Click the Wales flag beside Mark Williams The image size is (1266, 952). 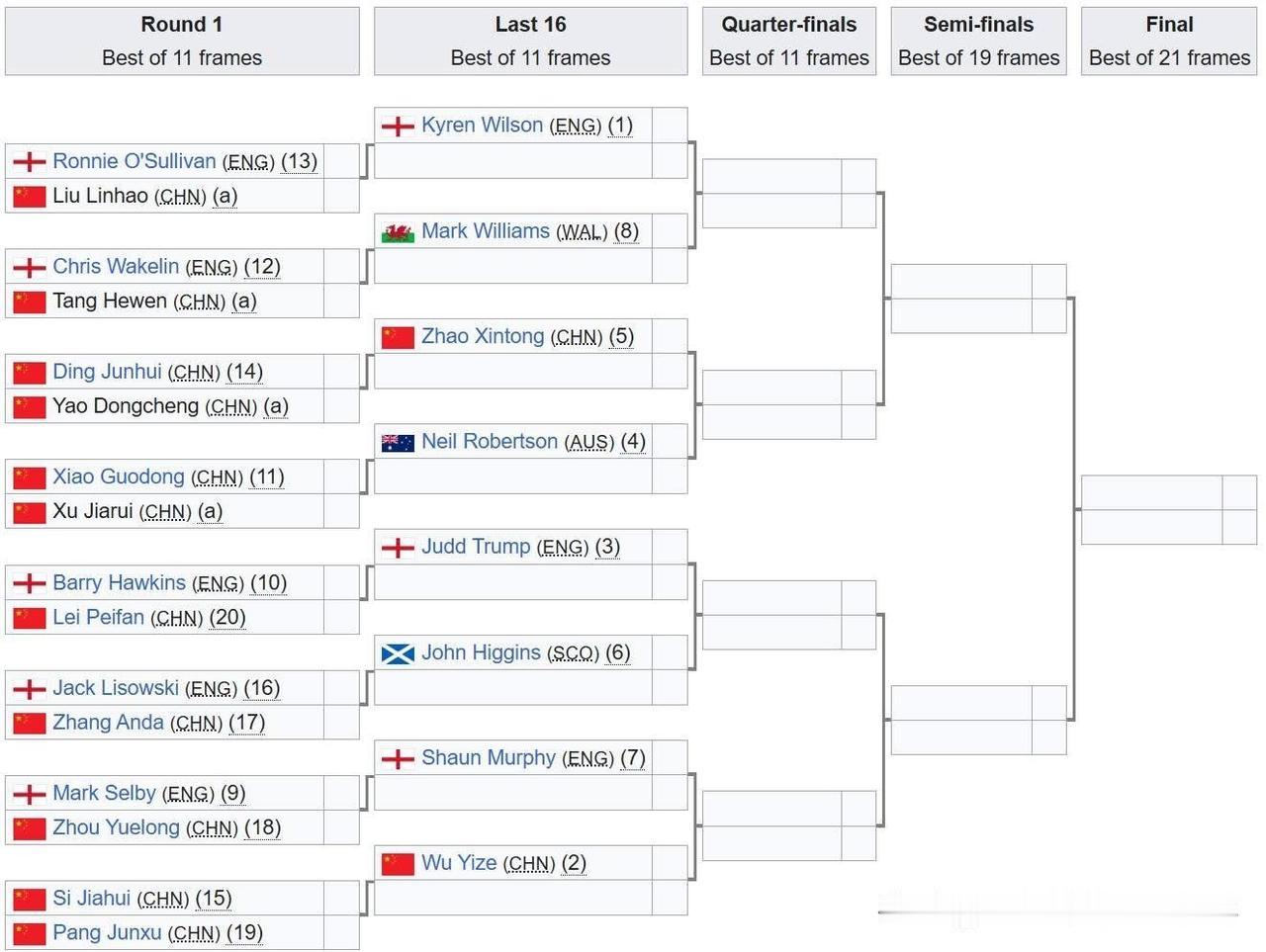(x=398, y=232)
